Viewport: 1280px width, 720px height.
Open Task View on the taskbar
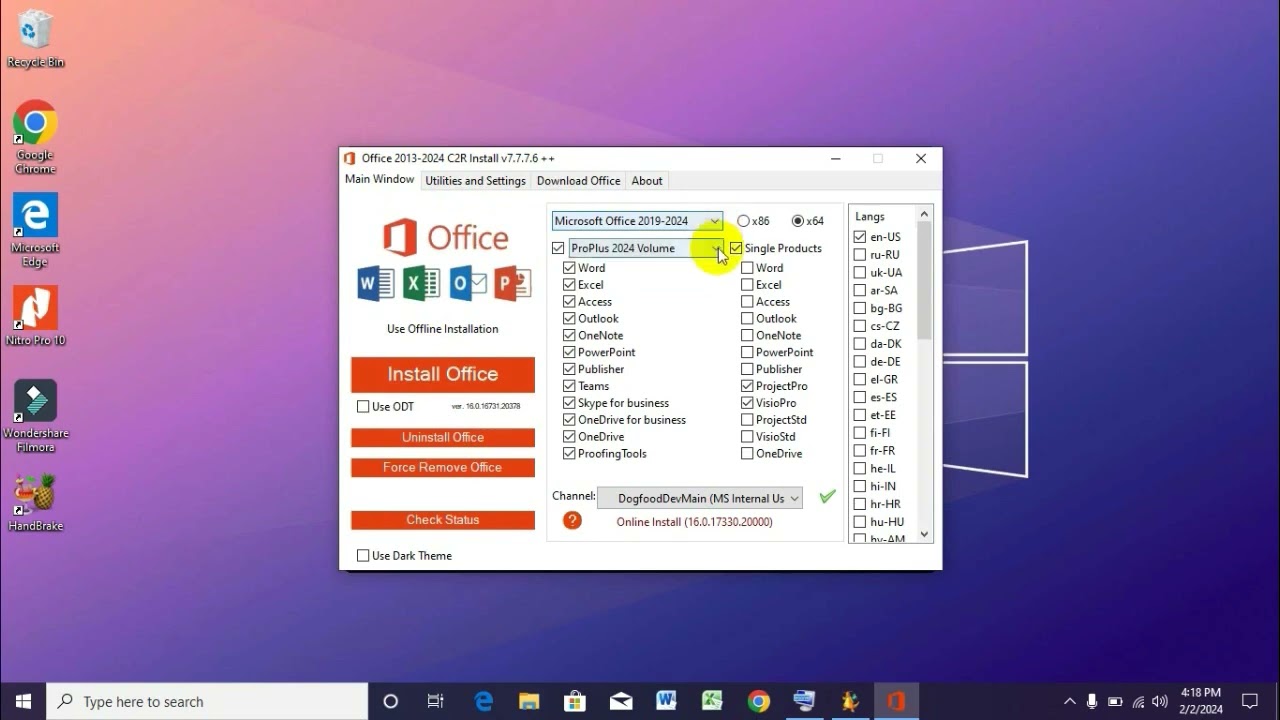coord(435,701)
